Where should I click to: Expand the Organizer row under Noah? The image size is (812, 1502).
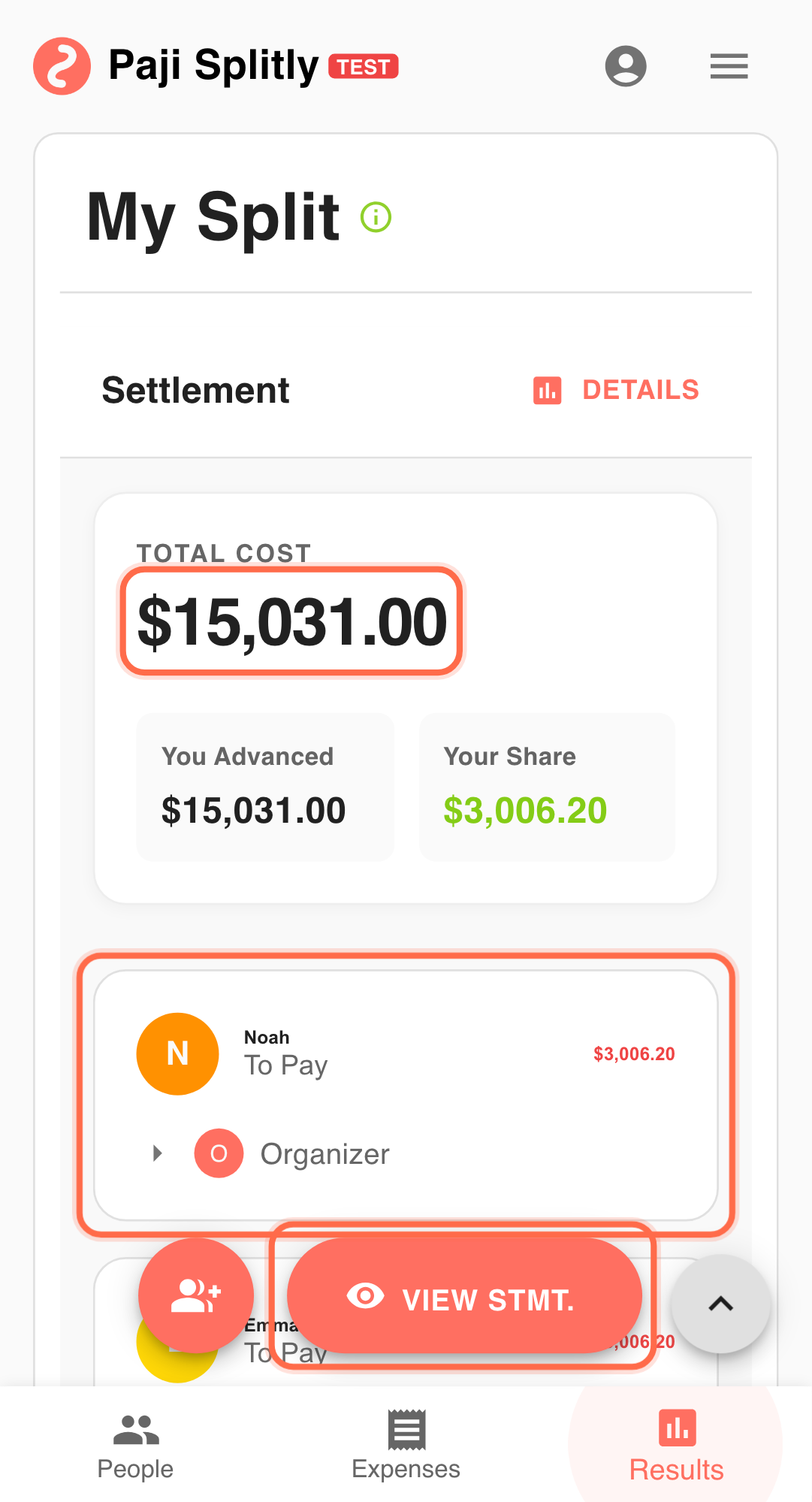coord(157,1153)
